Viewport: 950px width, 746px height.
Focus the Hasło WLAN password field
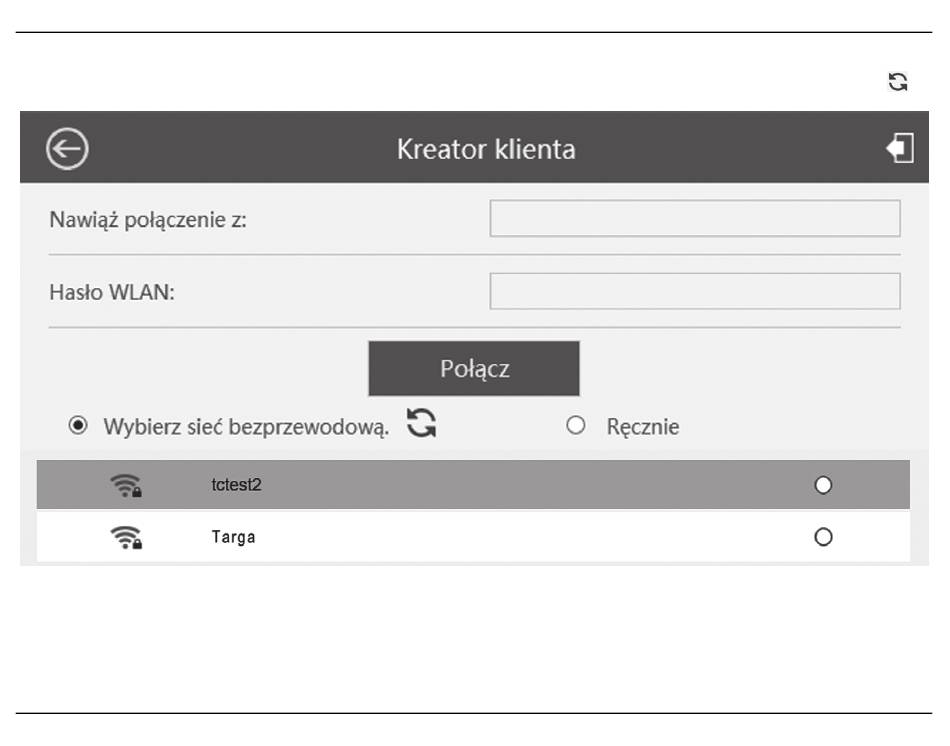click(x=695, y=291)
